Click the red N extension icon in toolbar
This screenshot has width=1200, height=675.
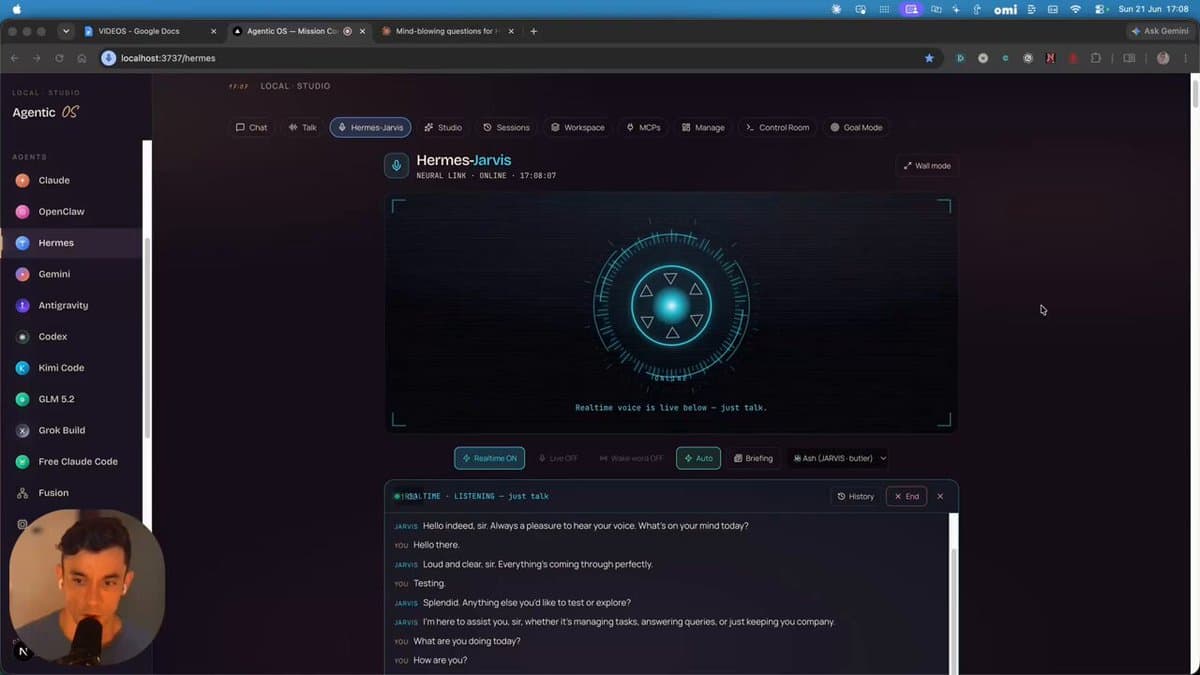[1050, 58]
